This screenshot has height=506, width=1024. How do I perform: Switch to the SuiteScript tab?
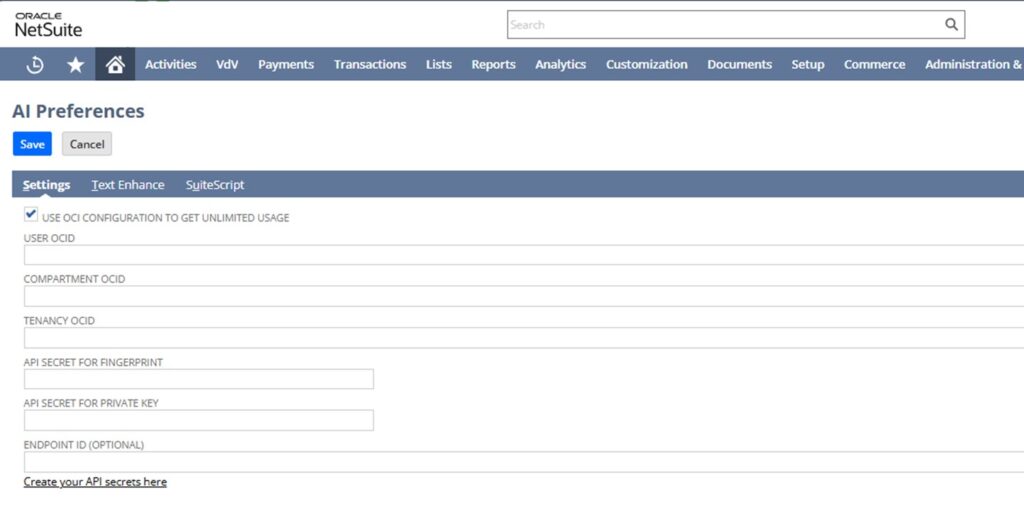215,185
